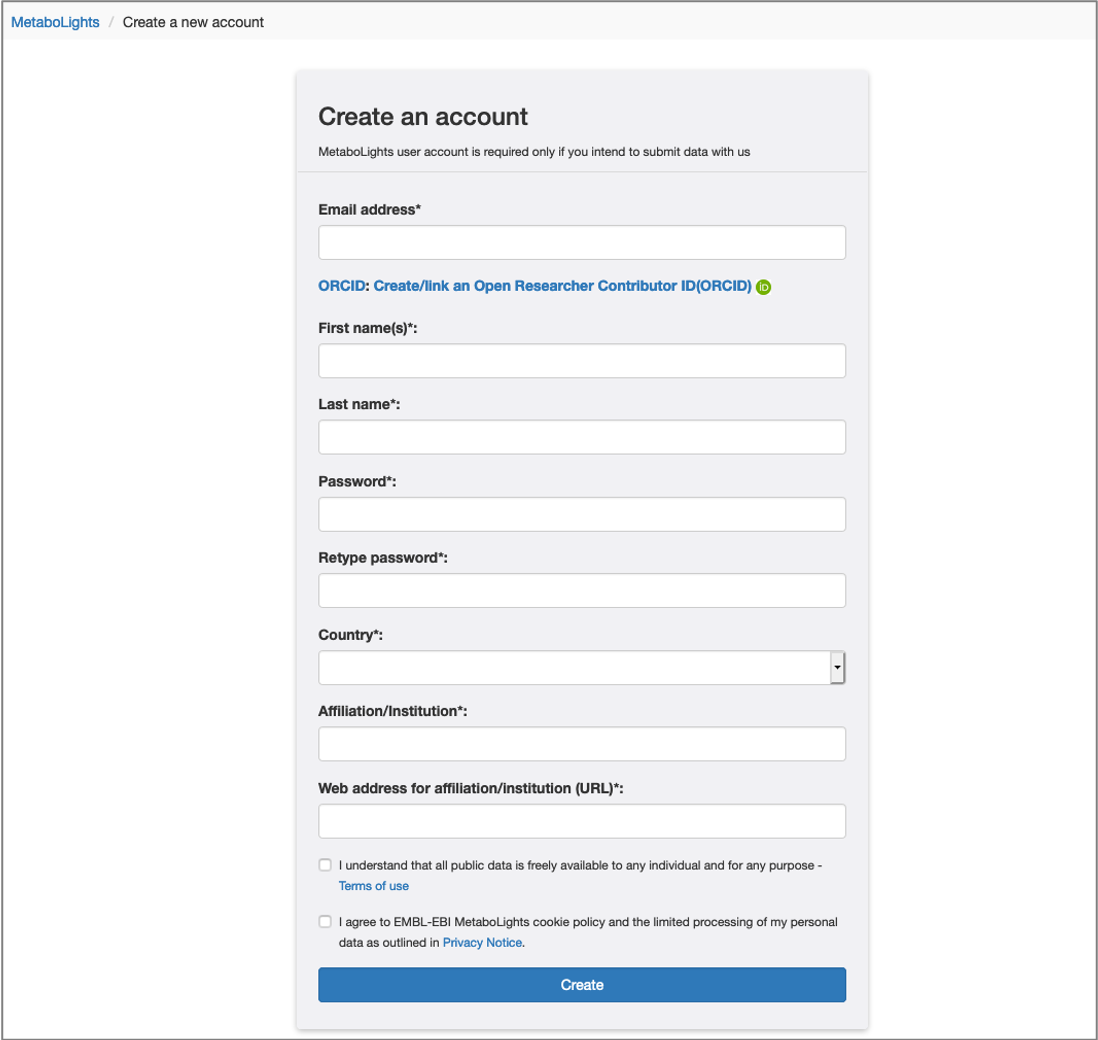Focus the Email address field

(582, 242)
